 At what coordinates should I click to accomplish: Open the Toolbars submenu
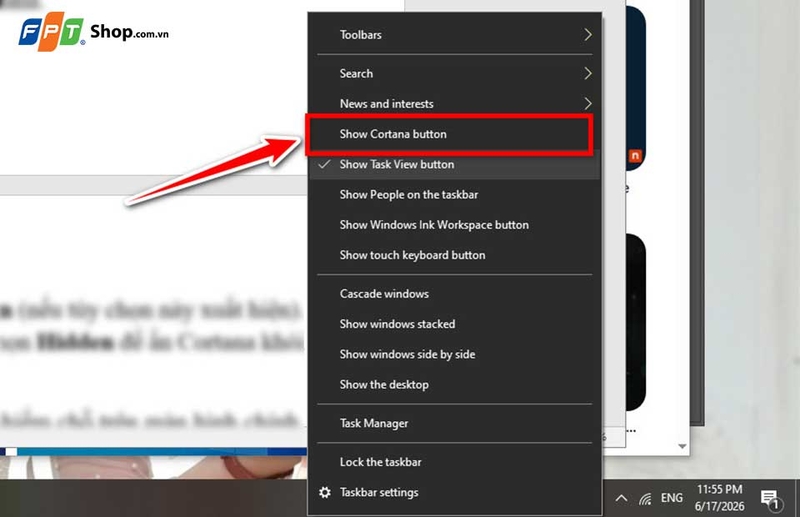coord(454,35)
